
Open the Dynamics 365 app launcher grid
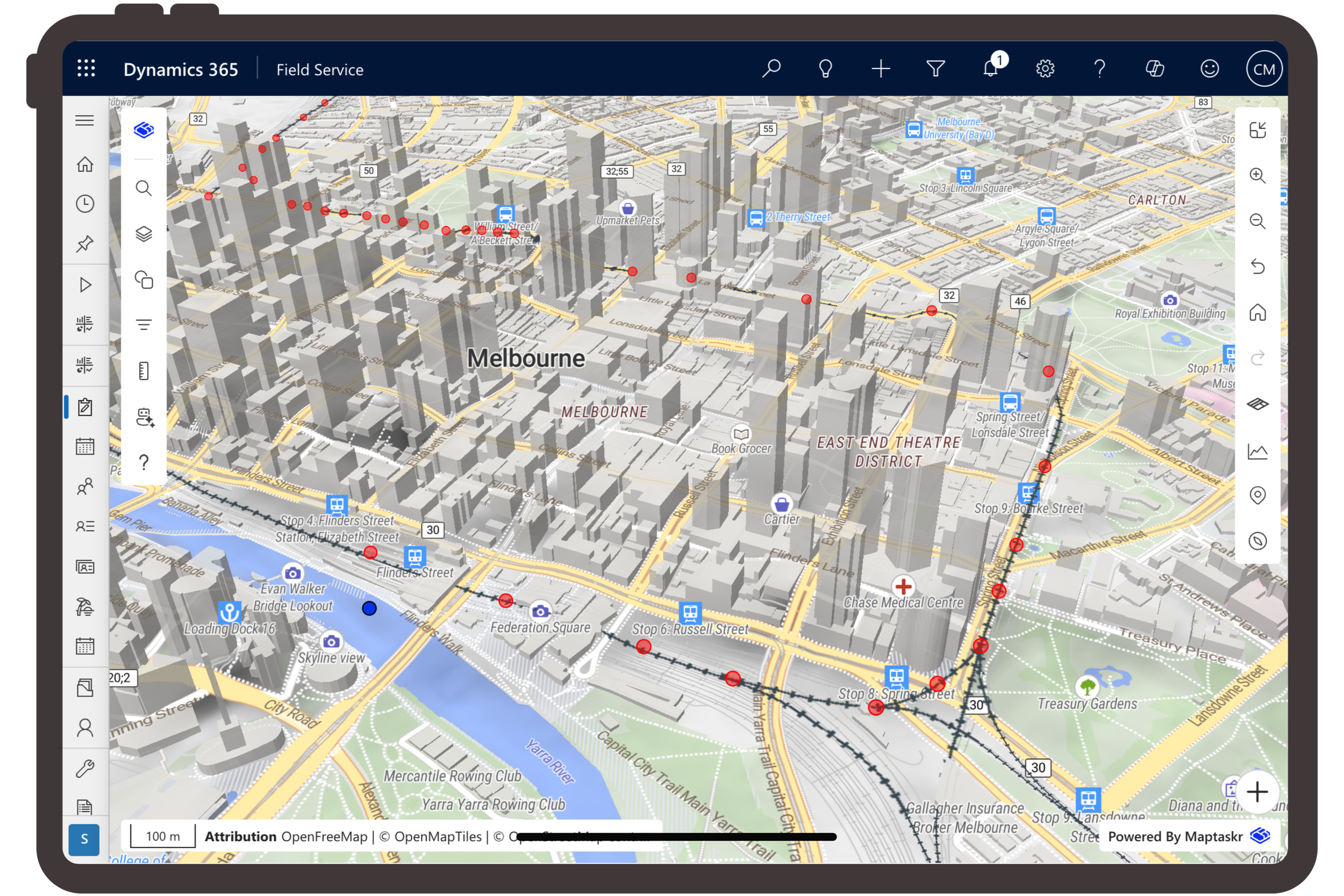point(87,69)
